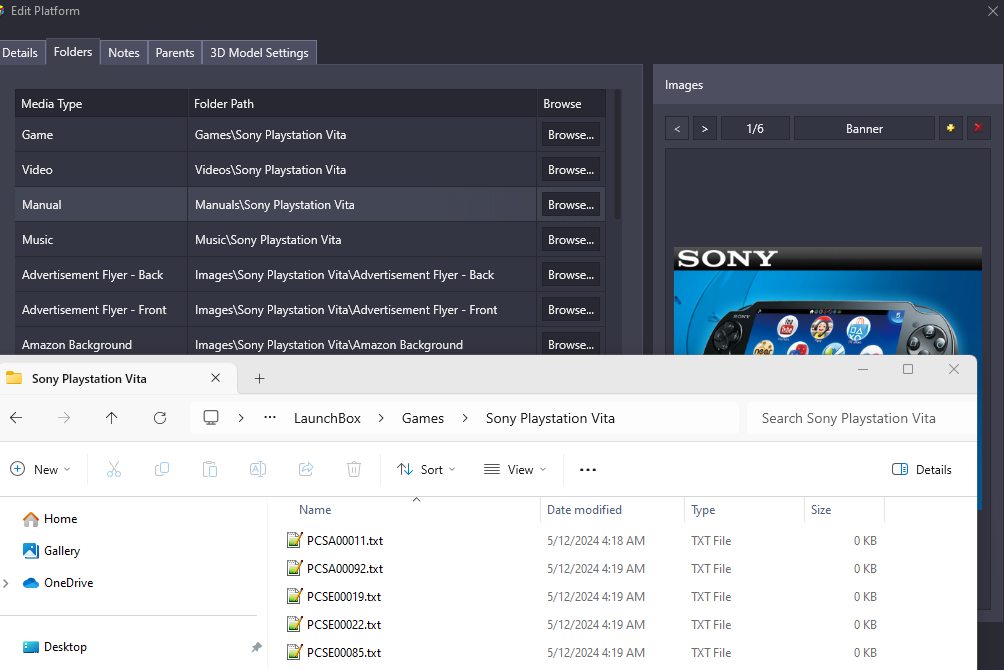The image size is (1004, 670).
Task: Add a new platform image
Action: [x=951, y=128]
